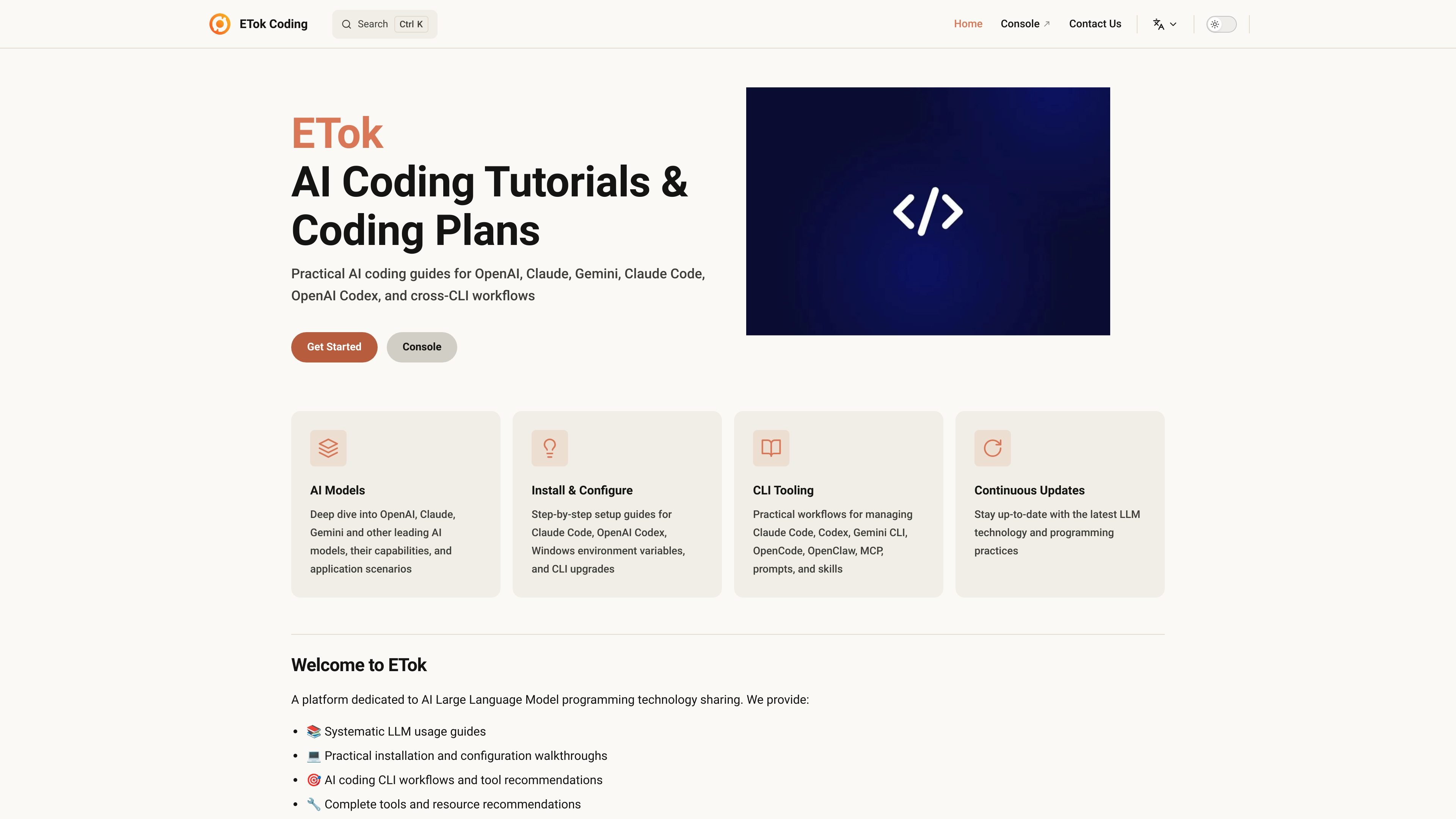Image resolution: width=1456 pixels, height=819 pixels.
Task: Click the 'Deep dive into OpenAI, Claude' description
Action: [383, 541]
